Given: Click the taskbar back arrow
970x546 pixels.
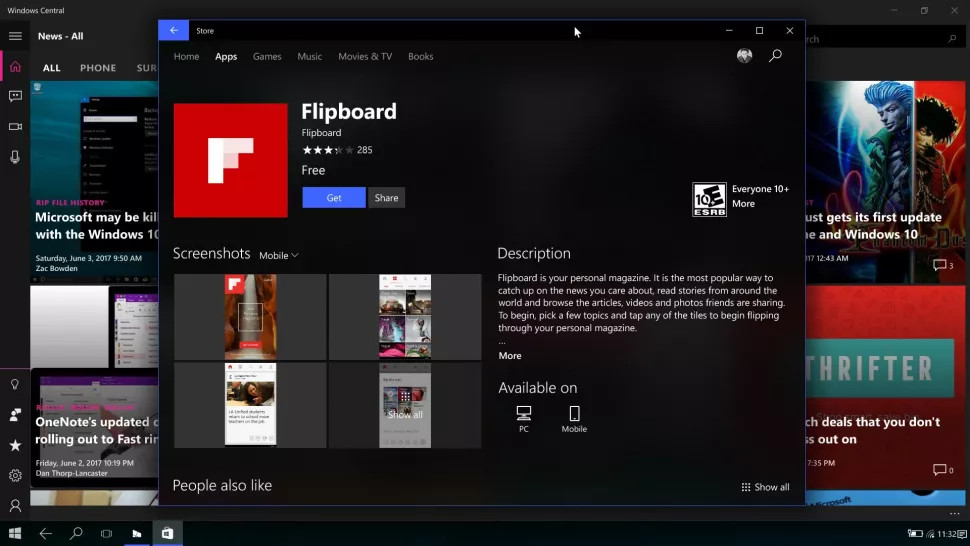Looking at the screenshot, I should click(45, 533).
